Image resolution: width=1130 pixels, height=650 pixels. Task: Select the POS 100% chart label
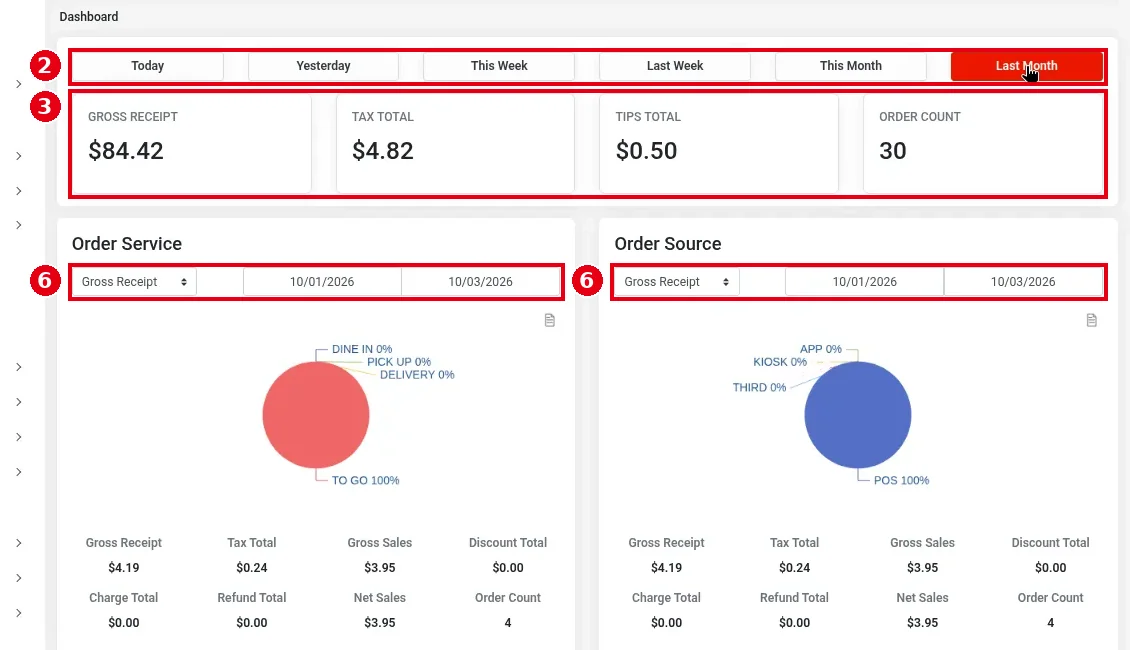pyautogui.click(x=902, y=480)
